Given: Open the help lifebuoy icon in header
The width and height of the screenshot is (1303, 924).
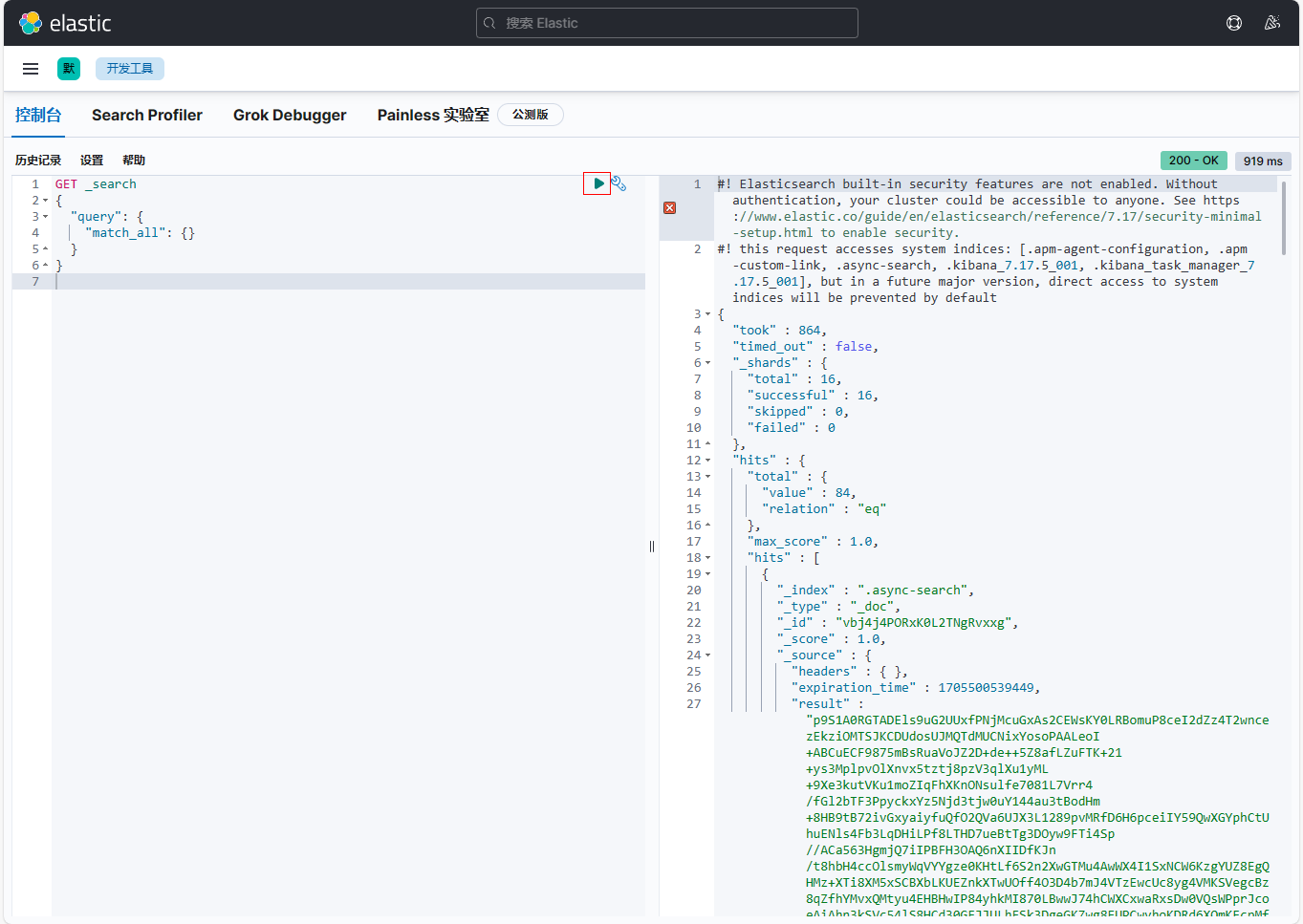Looking at the screenshot, I should [x=1234, y=23].
